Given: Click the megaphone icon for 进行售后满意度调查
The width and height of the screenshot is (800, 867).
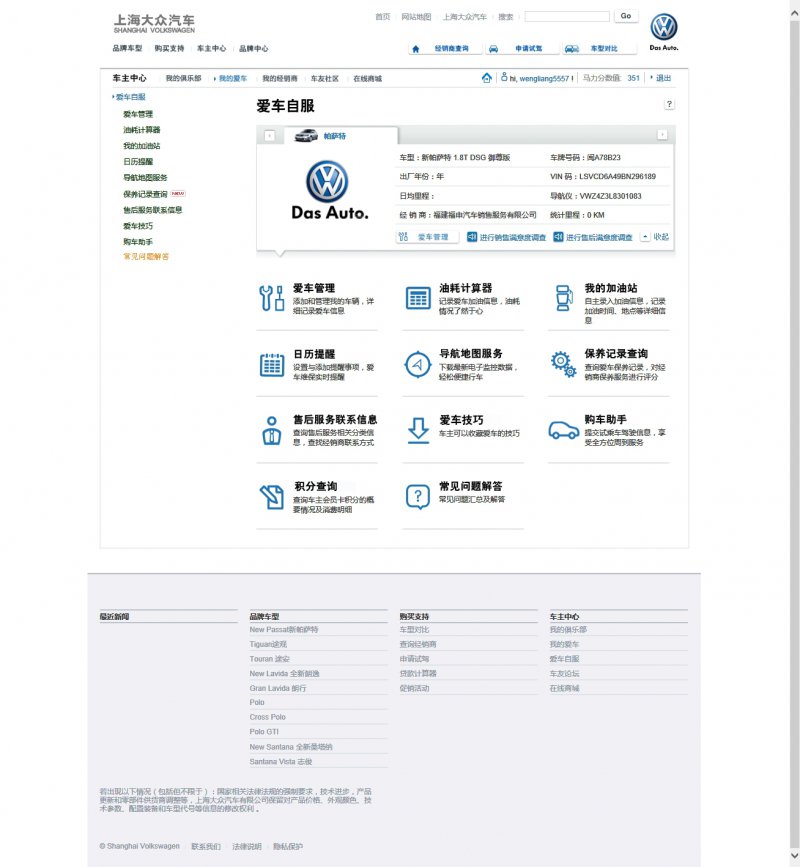Looking at the screenshot, I should click(558, 237).
